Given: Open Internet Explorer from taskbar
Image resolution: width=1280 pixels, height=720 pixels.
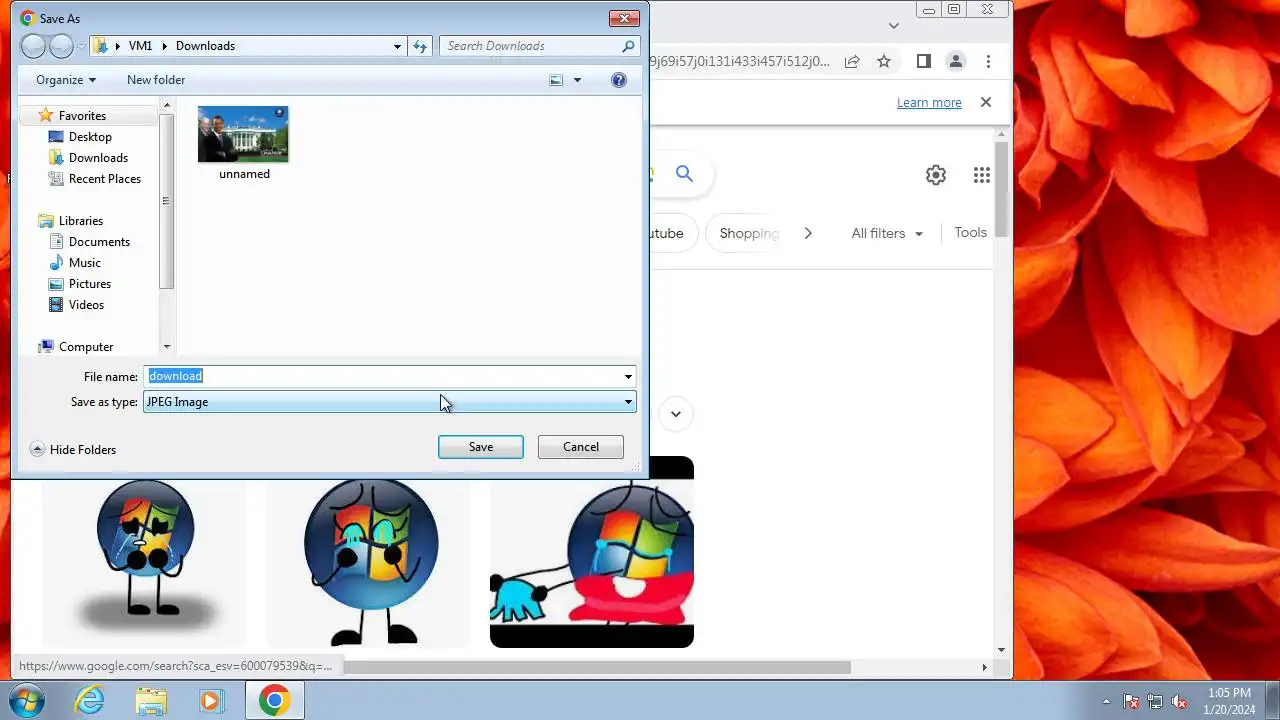Looking at the screenshot, I should [x=90, y=700].
